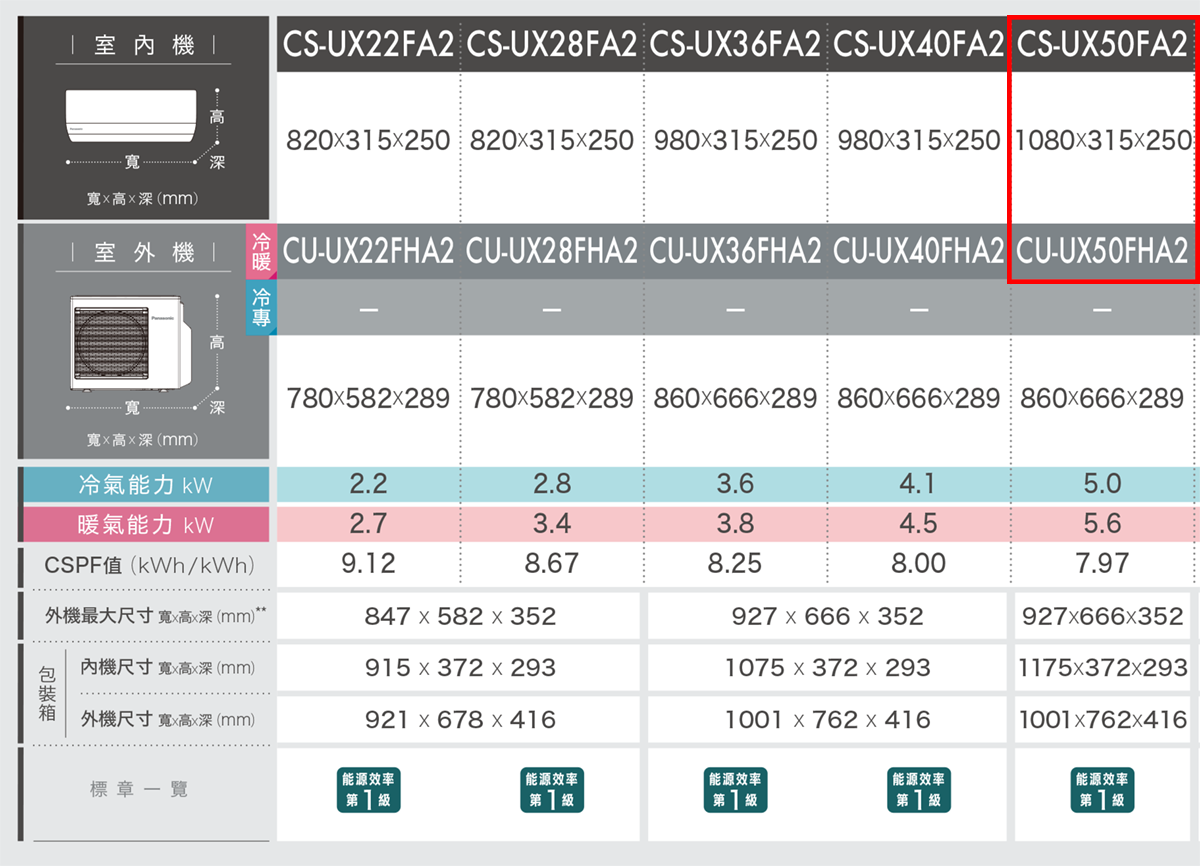Click the blue 冷氣能力 kW row label
Screen dimensions: 1200x866
tap(145, 486)
